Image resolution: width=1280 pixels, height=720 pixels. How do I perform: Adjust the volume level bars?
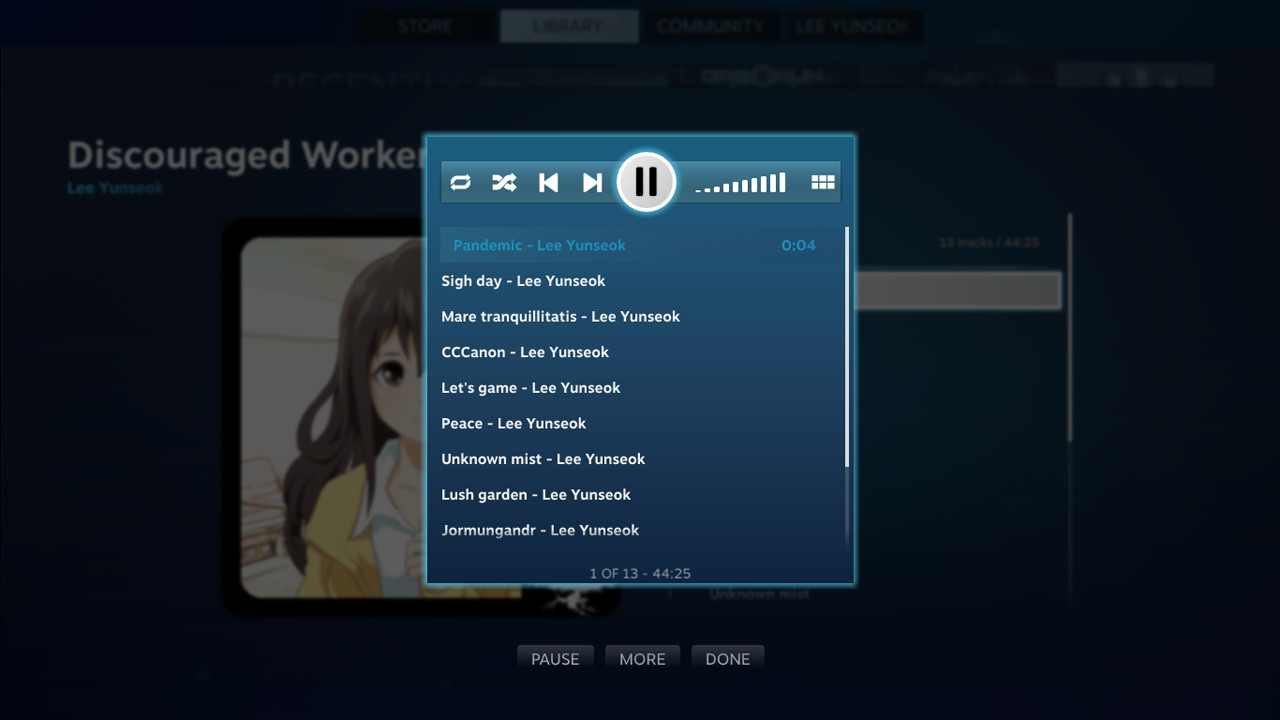click(741, 182)
